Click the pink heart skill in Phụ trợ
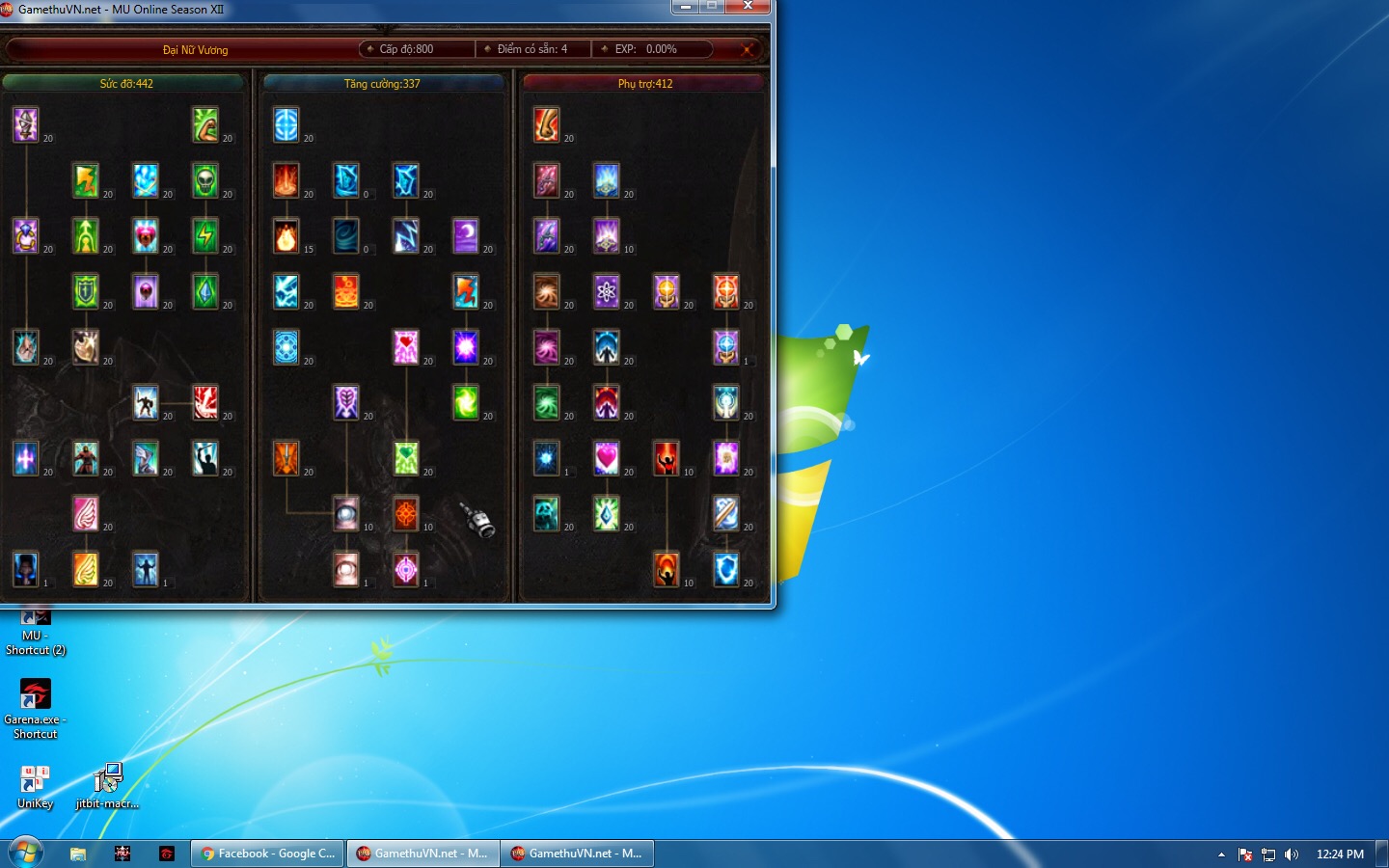The image size is (1389, 868). pos(607,458)
